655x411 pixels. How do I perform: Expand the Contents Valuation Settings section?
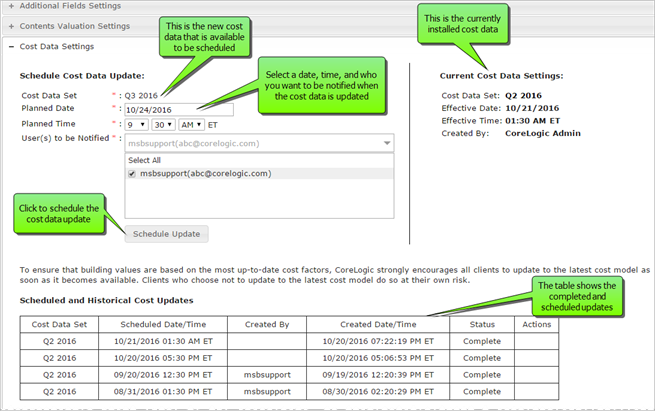tap(73, 26)
